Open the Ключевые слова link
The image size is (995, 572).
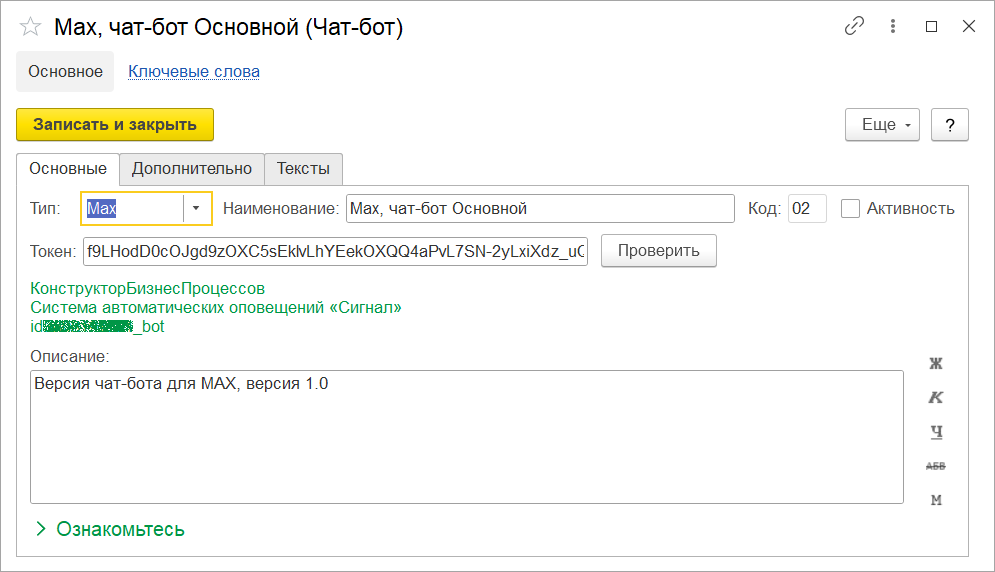click(194, 71)
